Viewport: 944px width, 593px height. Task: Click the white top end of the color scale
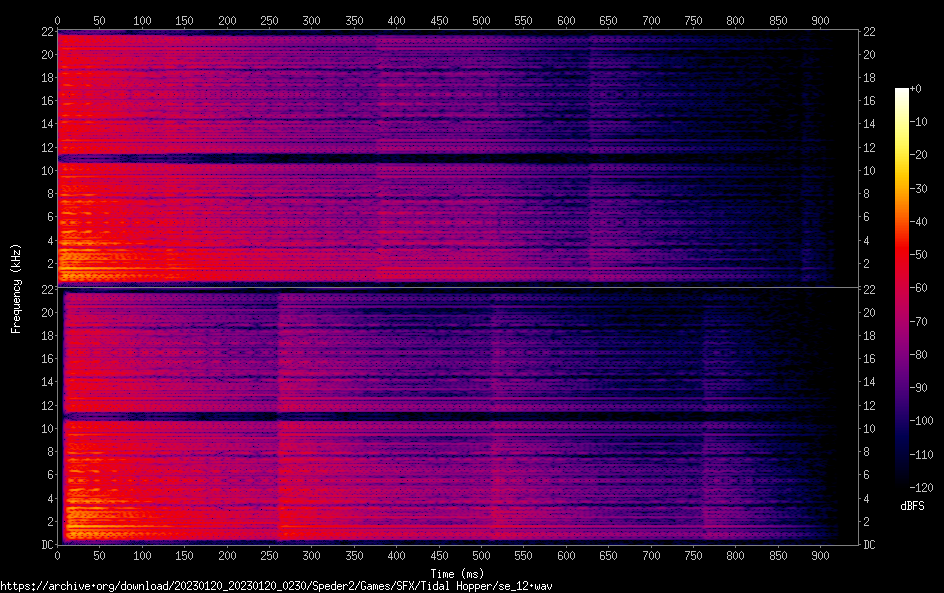[x=902, y=92]
